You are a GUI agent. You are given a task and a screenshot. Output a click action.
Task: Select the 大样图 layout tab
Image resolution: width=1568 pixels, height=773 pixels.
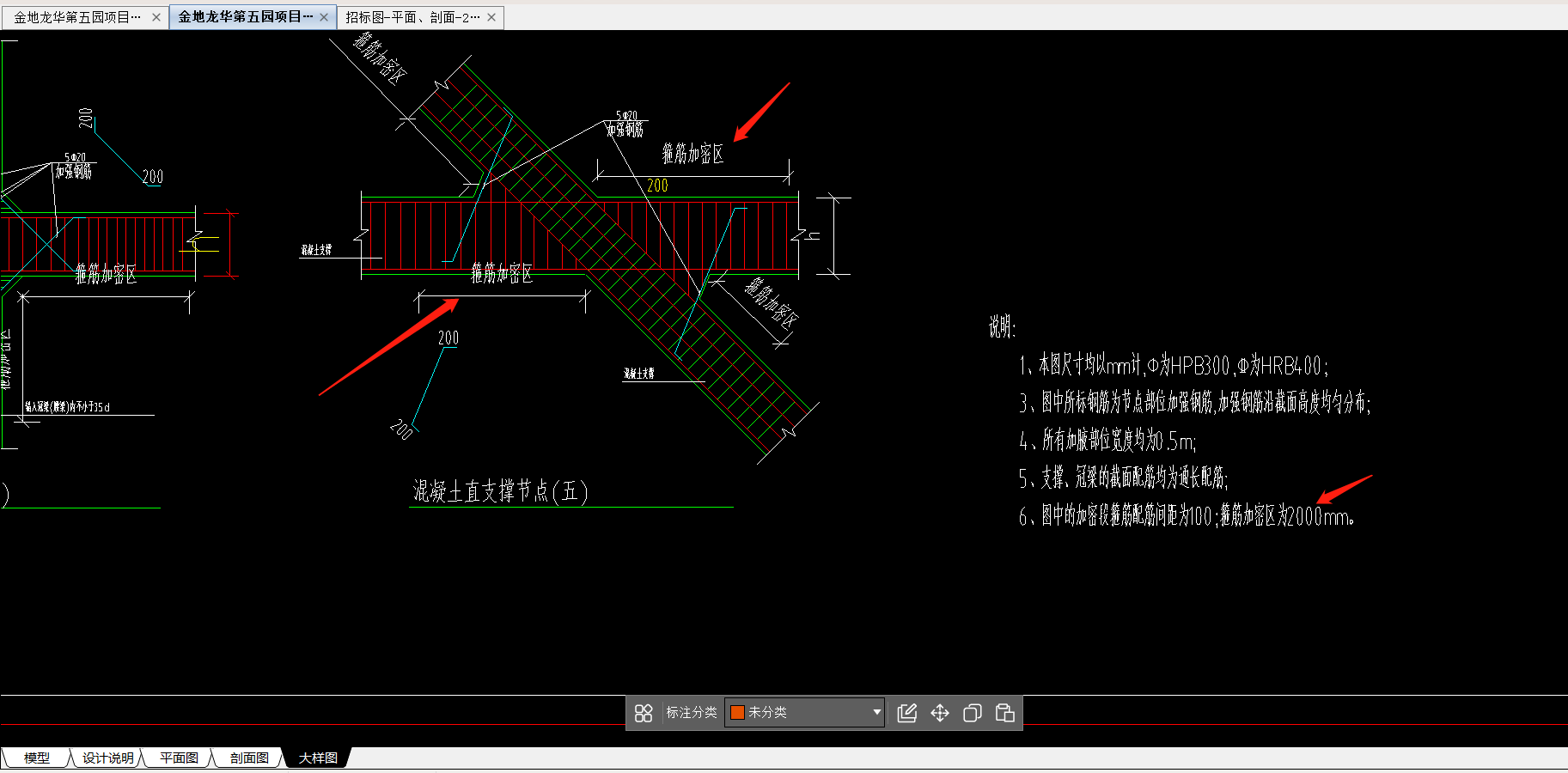point(318,758)
